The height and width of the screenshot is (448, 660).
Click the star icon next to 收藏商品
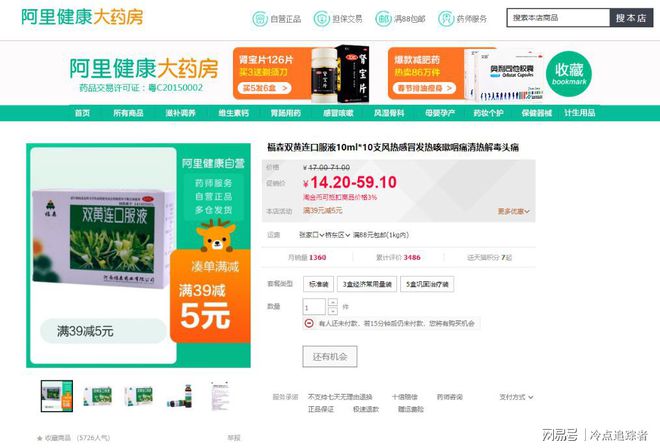point(40,438)
